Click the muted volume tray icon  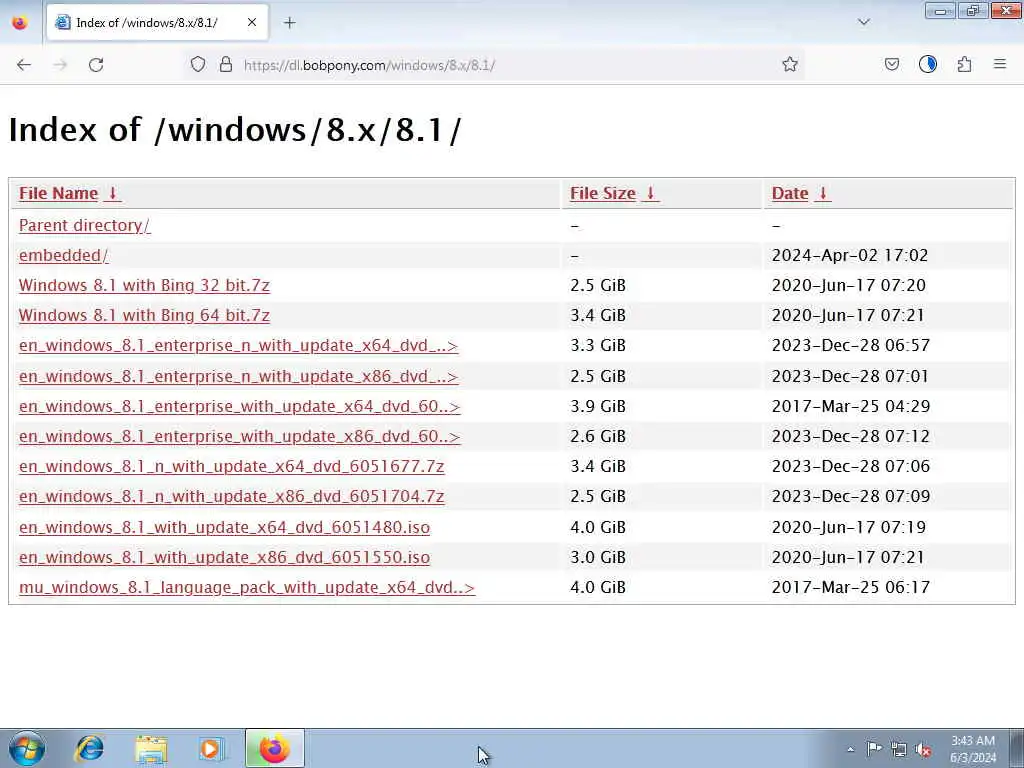point(923,749)
